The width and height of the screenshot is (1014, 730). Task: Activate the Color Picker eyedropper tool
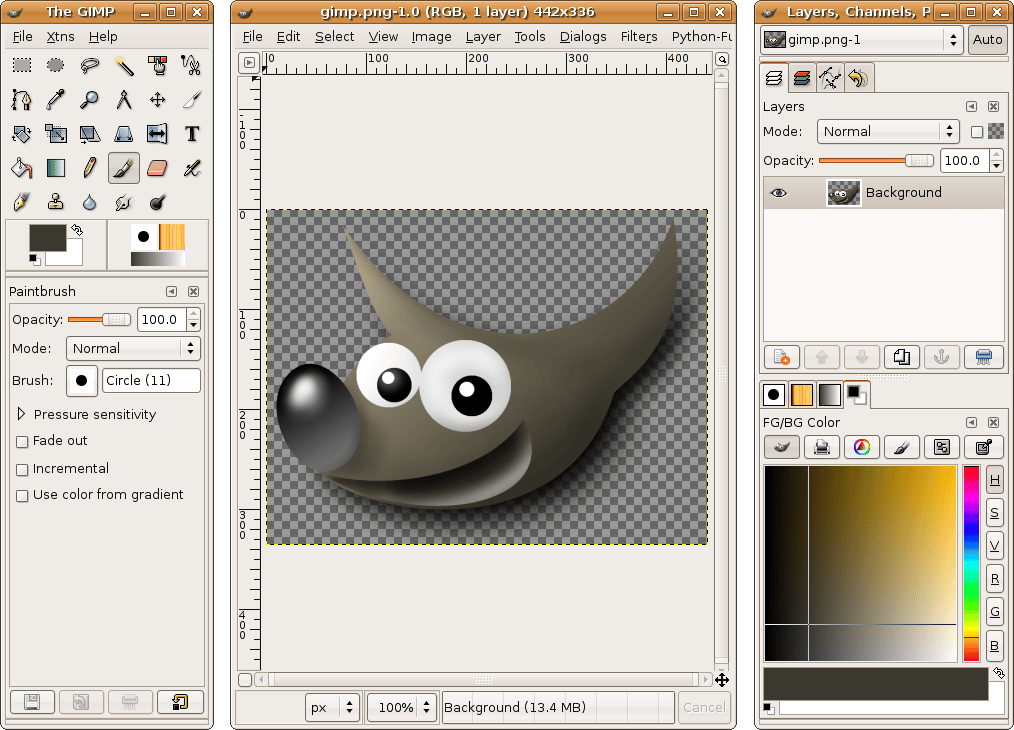pos(56,99)
